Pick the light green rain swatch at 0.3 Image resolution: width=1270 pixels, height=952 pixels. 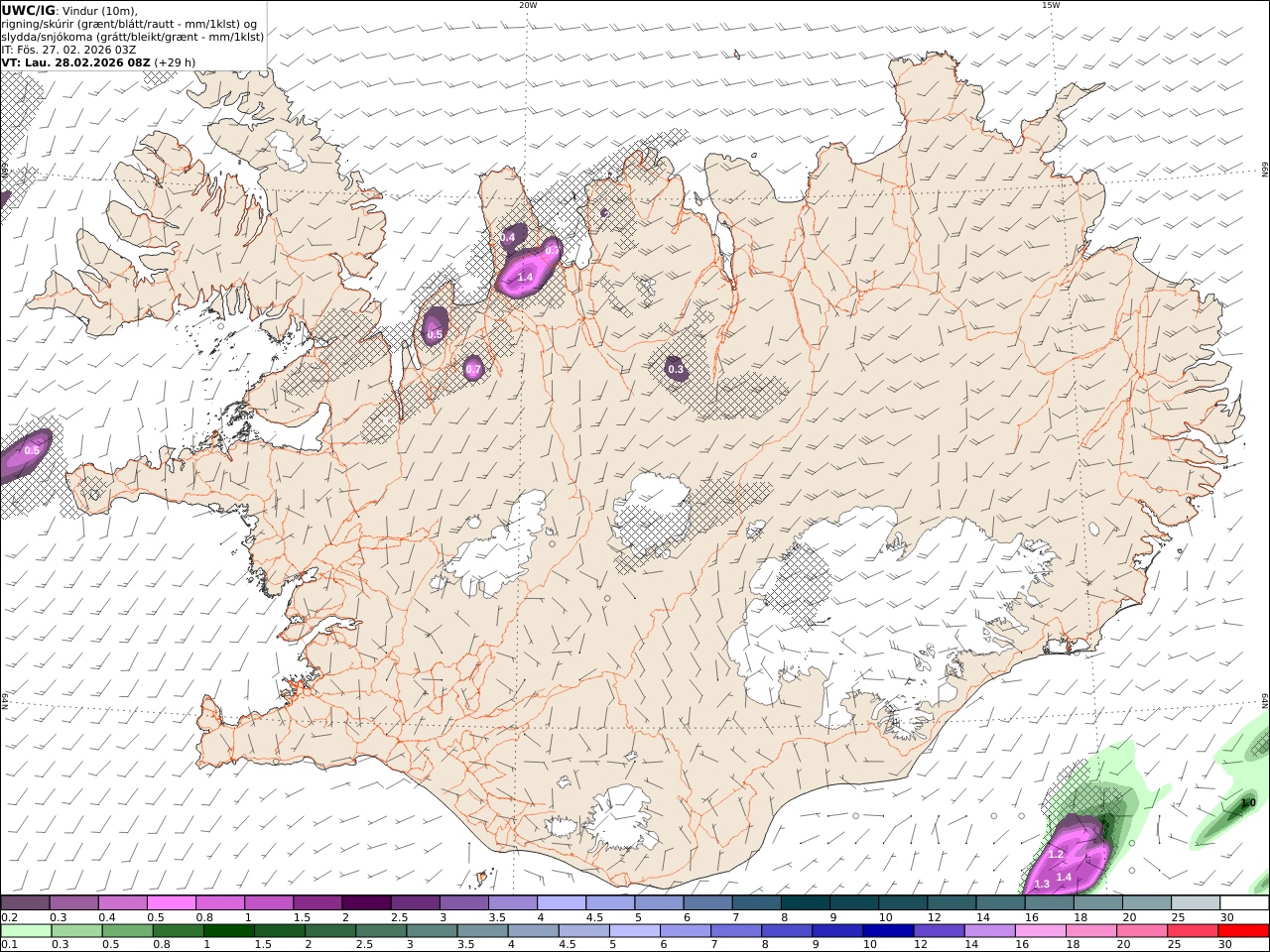(x=76, y=930)
